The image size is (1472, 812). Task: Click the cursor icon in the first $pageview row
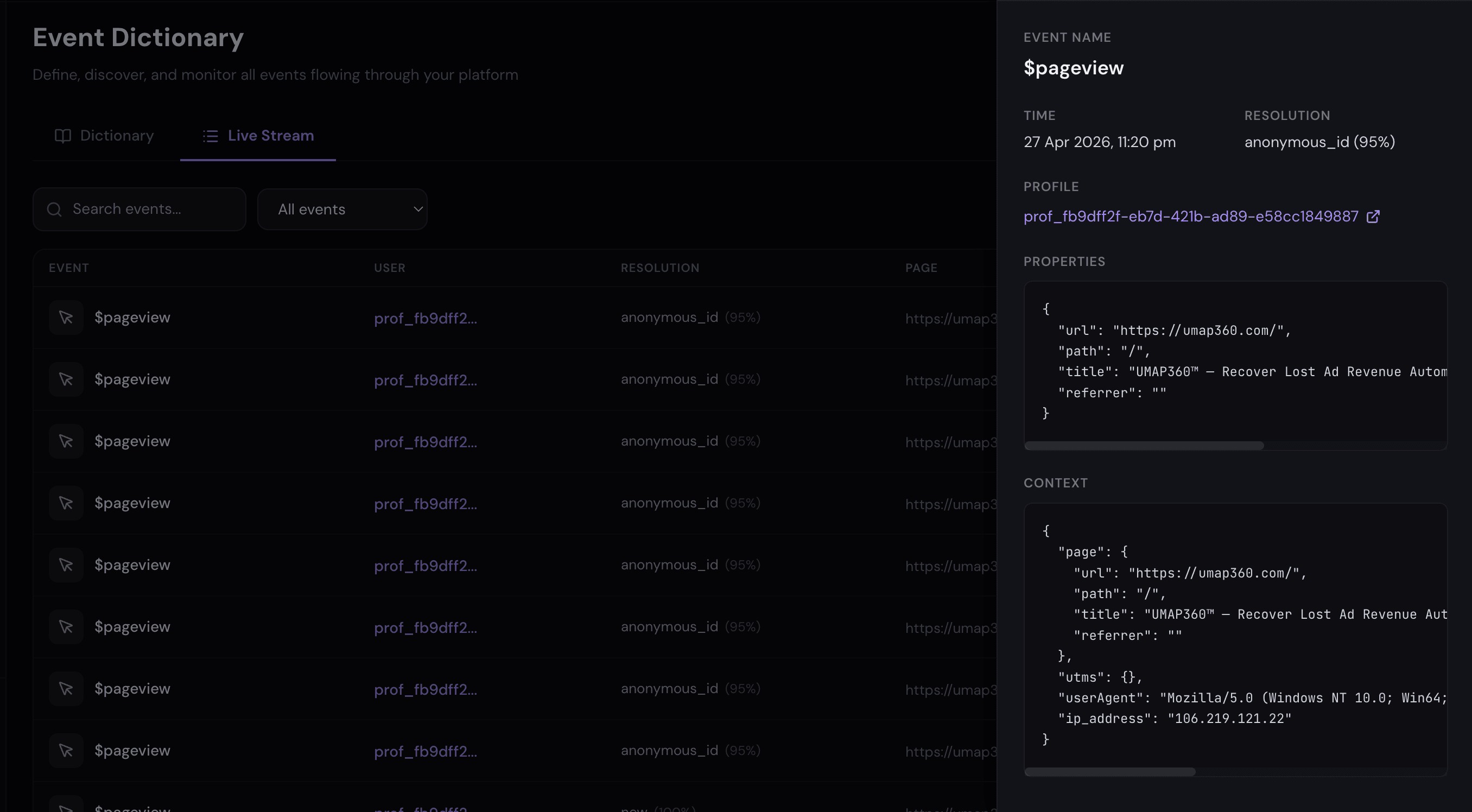tap(66, 317)
